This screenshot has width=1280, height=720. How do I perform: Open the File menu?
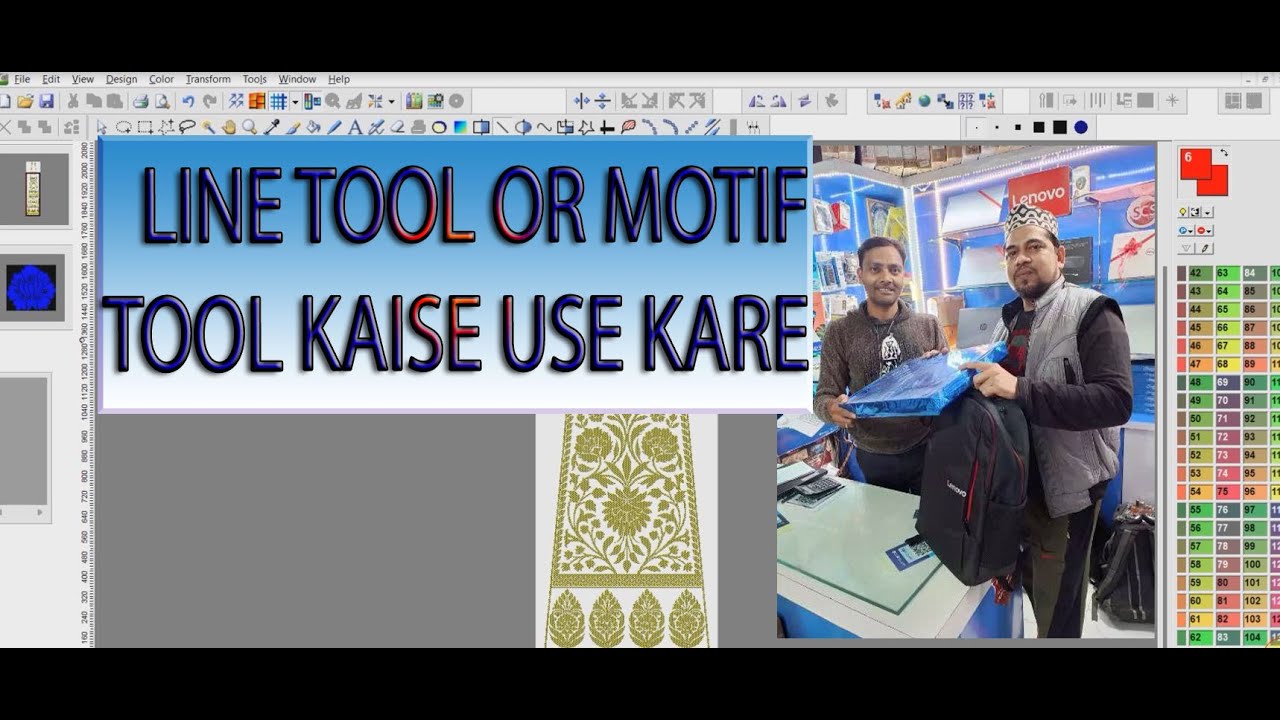22,79
